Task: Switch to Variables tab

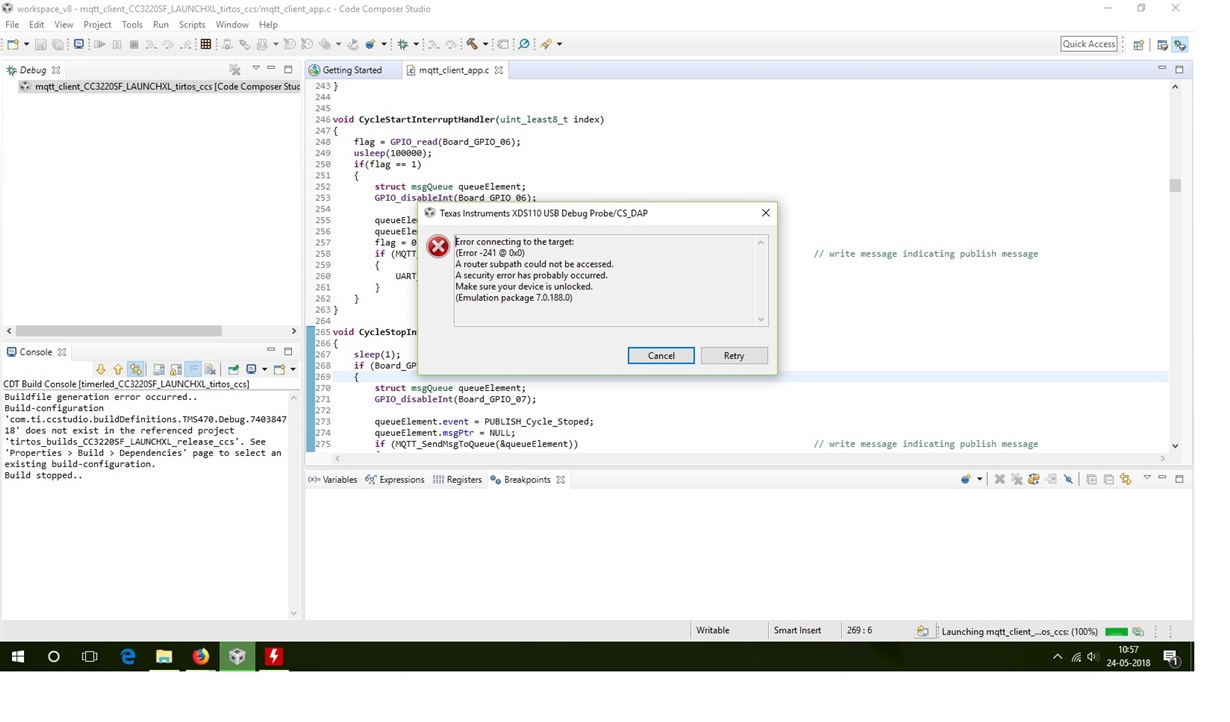Action: pos(333,480)
